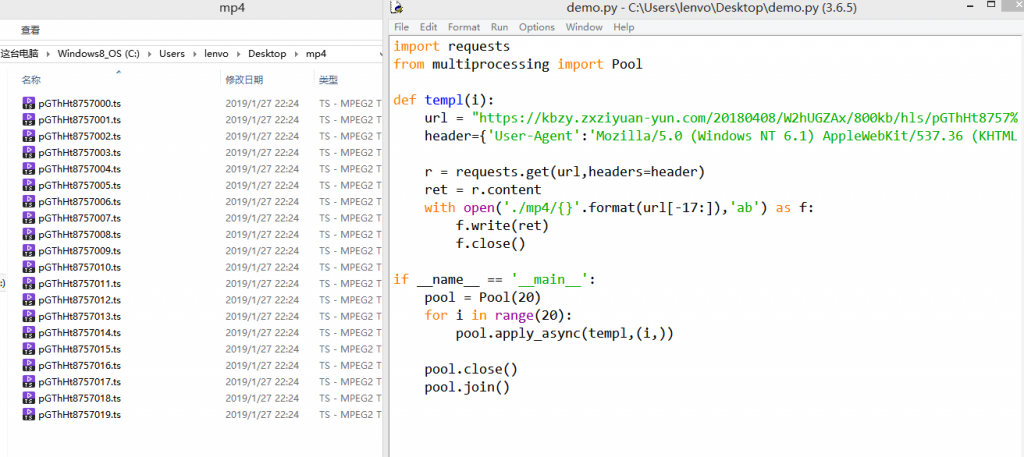The height and width of the screenshot is (457, 1024).
Task: Sort files by 类型 column header
Action: click(328, 80)
